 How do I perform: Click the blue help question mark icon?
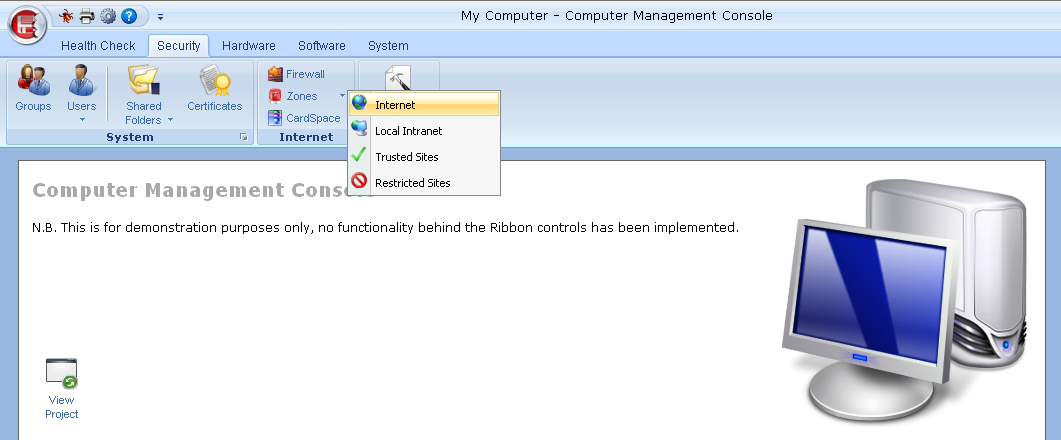(x=129, y=16)
